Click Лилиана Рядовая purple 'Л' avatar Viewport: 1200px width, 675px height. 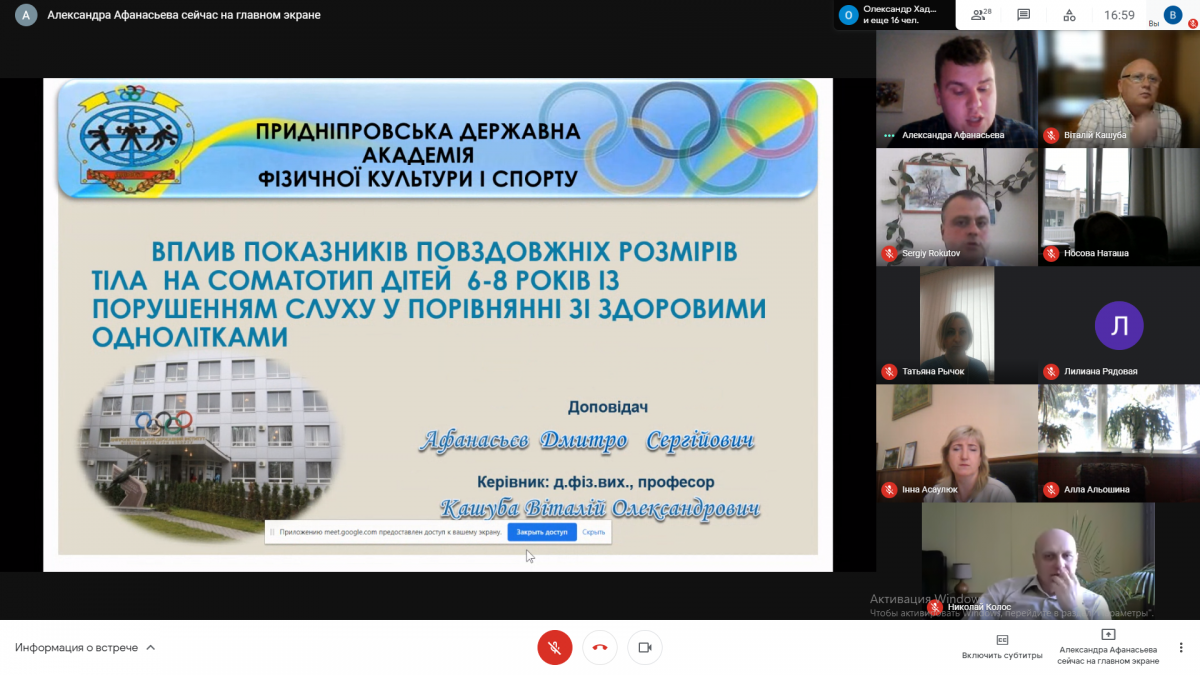click(x=1118, y=325)
